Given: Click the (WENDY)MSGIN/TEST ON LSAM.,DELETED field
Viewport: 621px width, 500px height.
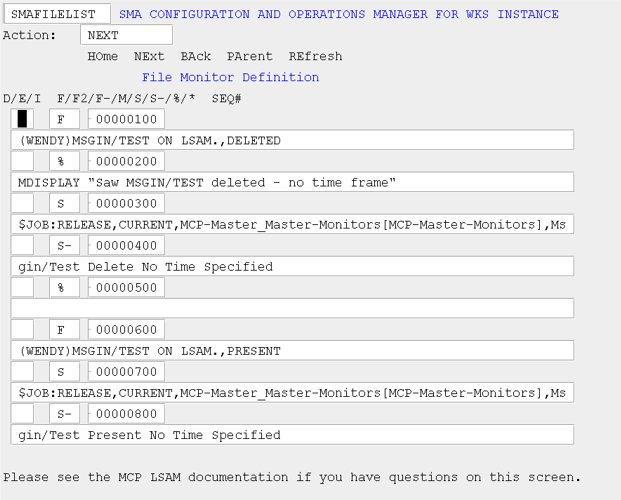Looking at the screenshot, I should (292, 140).
